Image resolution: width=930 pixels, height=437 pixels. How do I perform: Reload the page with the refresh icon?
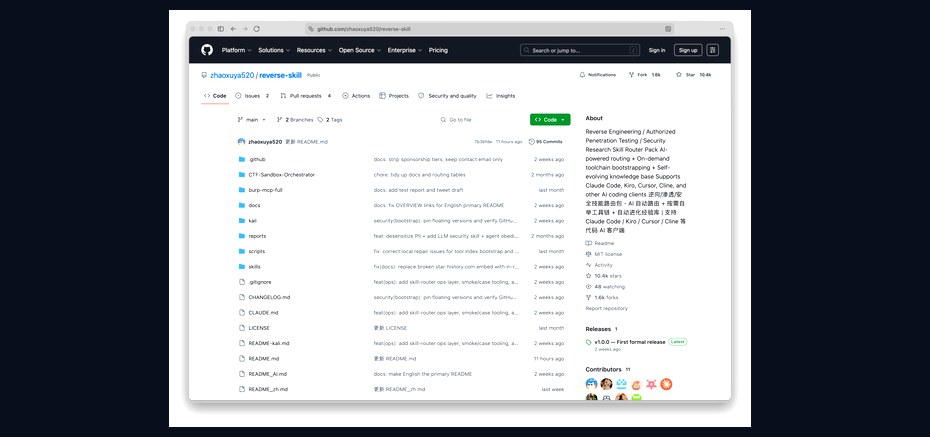257,28
